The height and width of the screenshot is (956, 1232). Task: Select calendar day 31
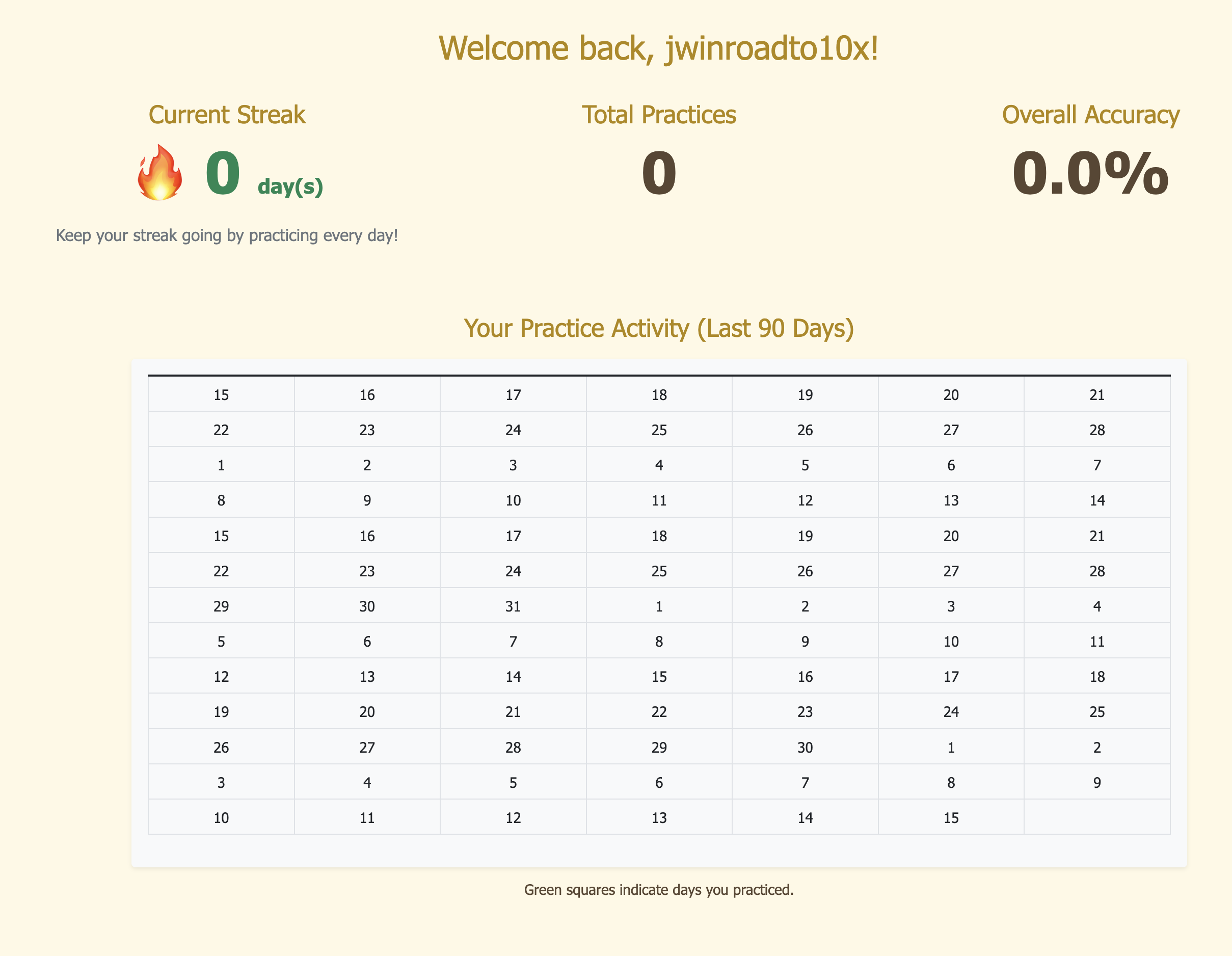point(514,605)
